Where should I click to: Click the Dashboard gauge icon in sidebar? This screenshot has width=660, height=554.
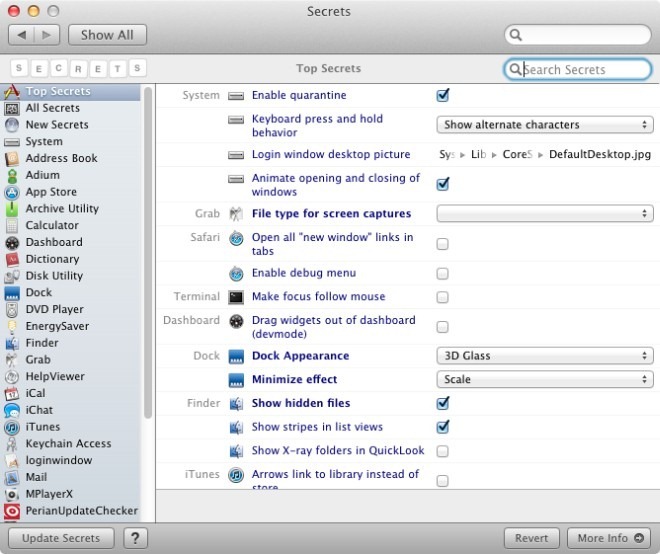(12, 242)
